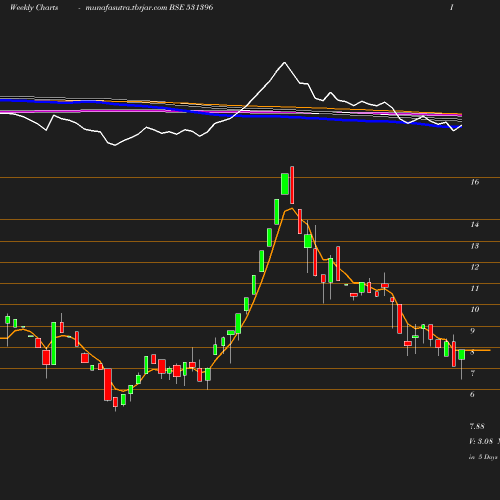This screenshot has height=500, width=500.
Task: Click the large red candle at the lowest price dip
Action: pos(108,384)
